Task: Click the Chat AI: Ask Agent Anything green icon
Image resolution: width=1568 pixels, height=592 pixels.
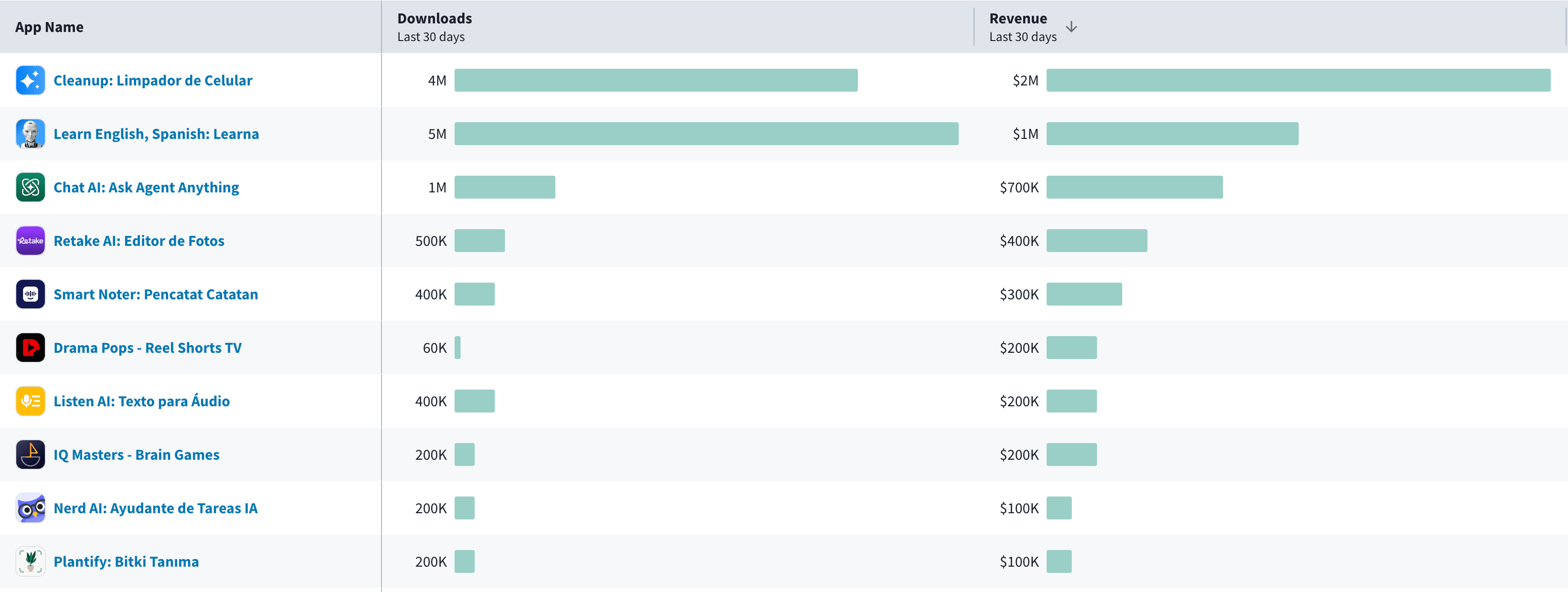Action: pos(30,187)
